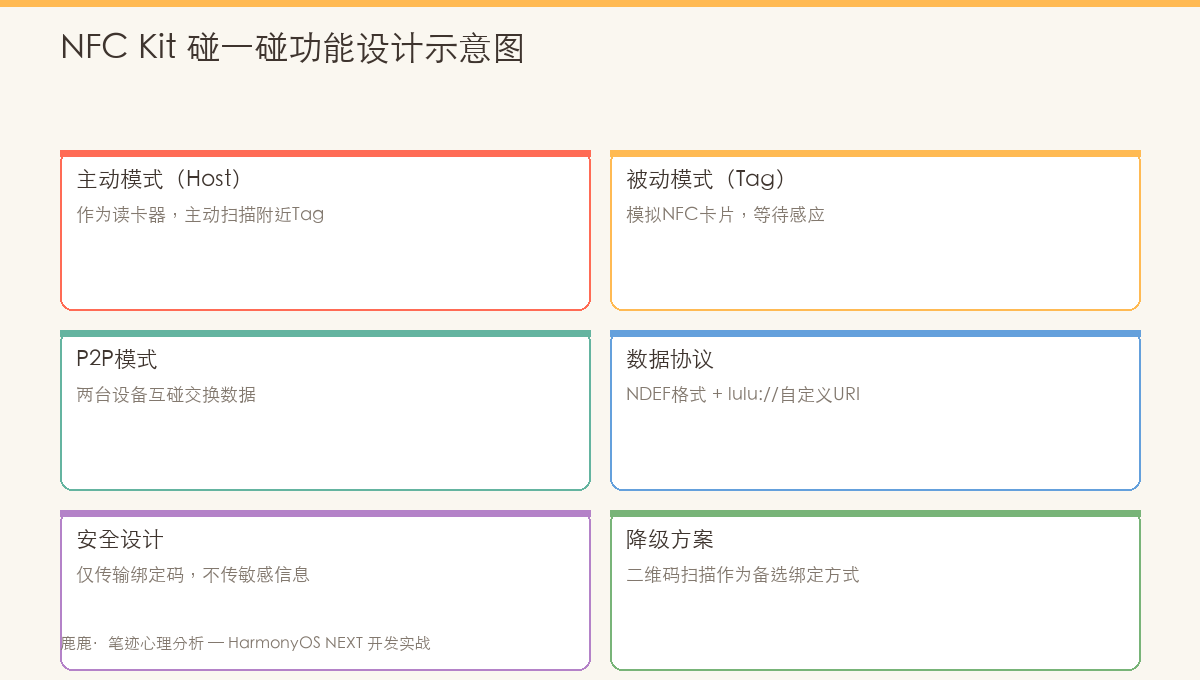
Task: Select the heading "主动模式（Host）"
Action: coord(160,180)
